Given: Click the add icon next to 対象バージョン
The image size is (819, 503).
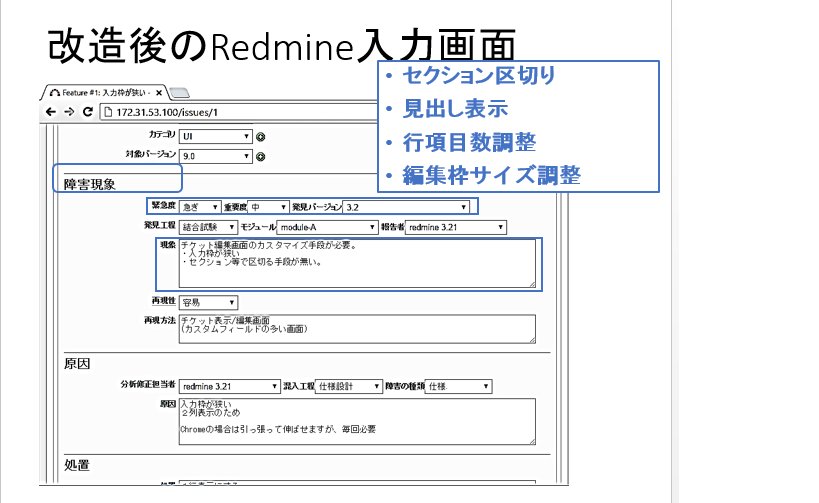Looking at the screenshot, I should pos(261,156).
